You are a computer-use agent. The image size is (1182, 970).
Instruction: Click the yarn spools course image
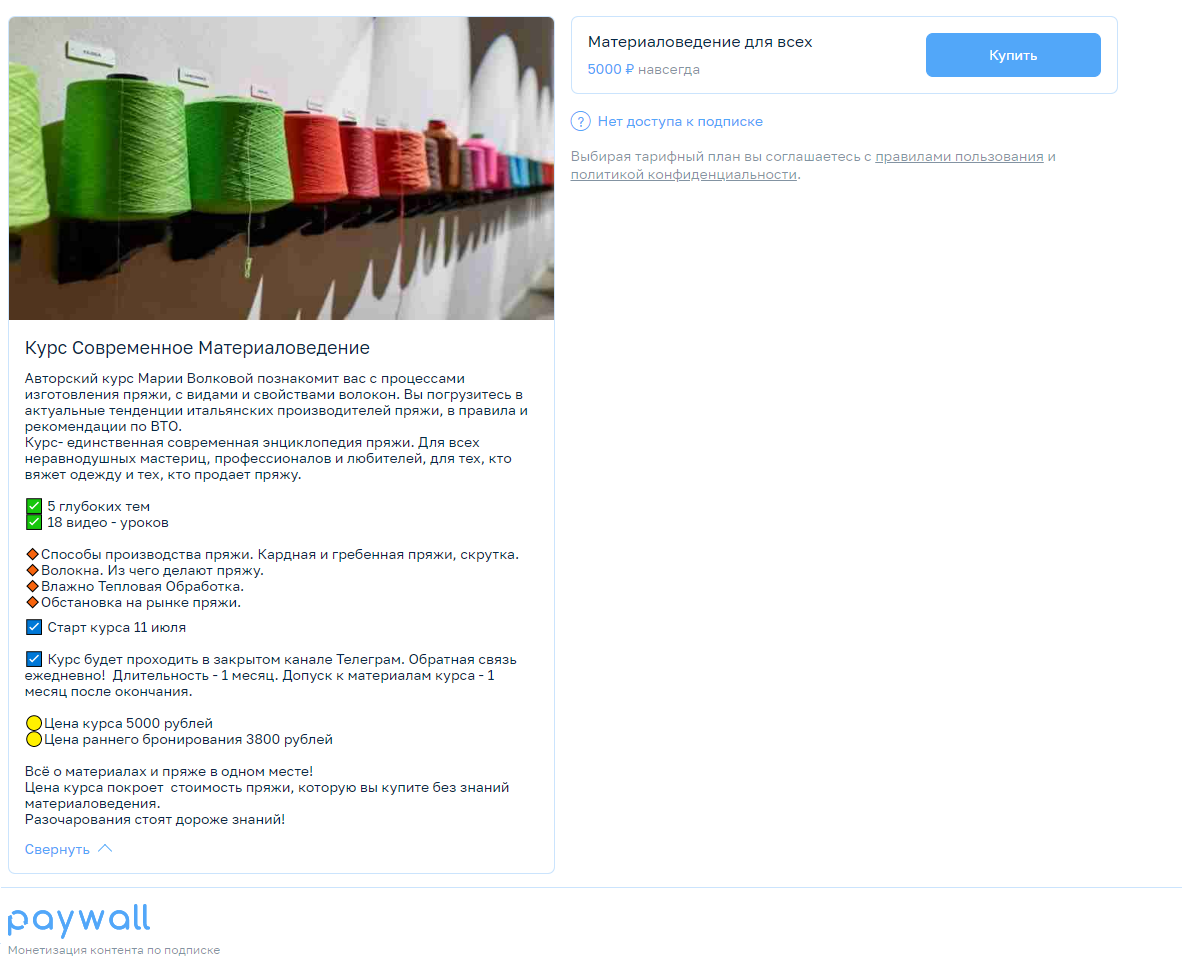click(281, 168)
